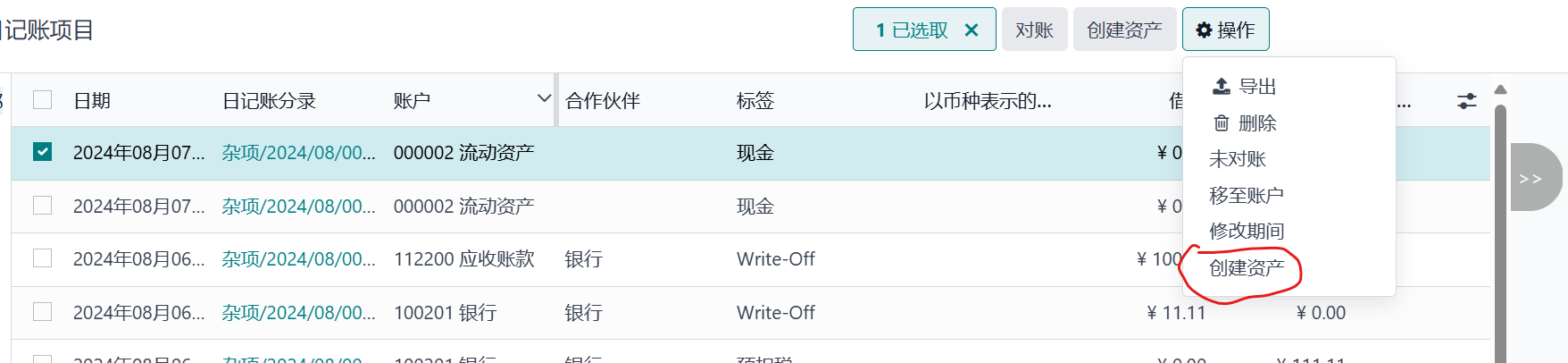Check the 100201 银行 Write-Off row checkbox

[42, 311]
